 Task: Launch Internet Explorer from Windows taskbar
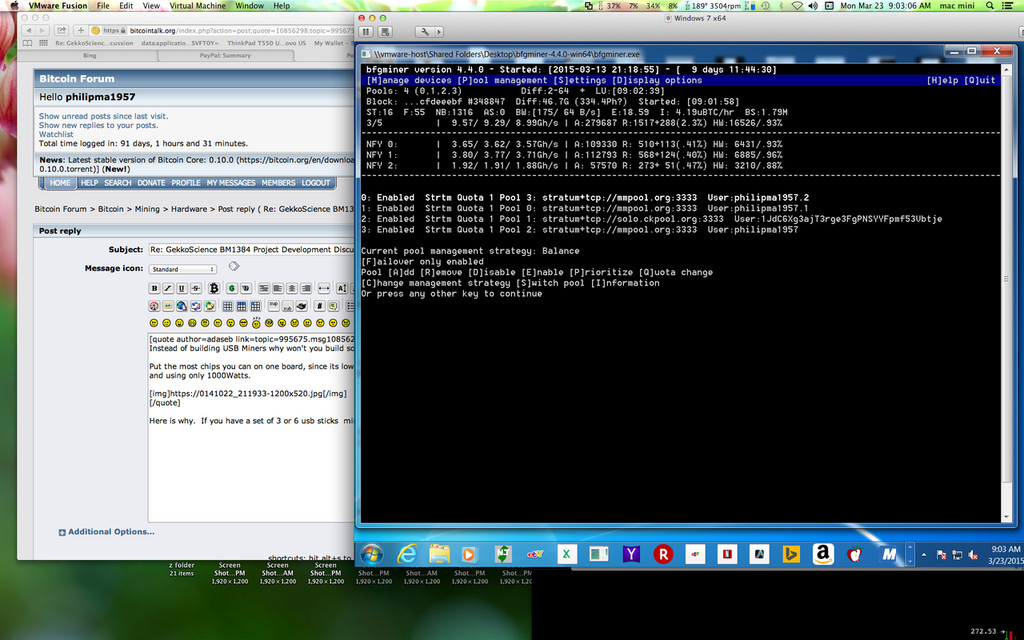(x=407, y=555)
